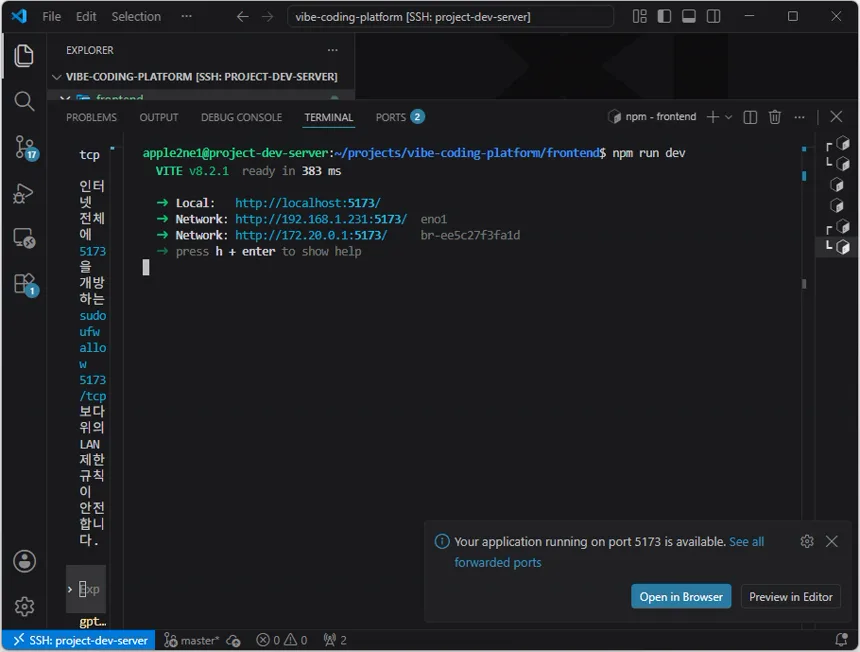860x652 pixels.
Task: Open the http://192.168.1.231:5173/ network link
Action: pyautogui.click(x=321, y=219)
